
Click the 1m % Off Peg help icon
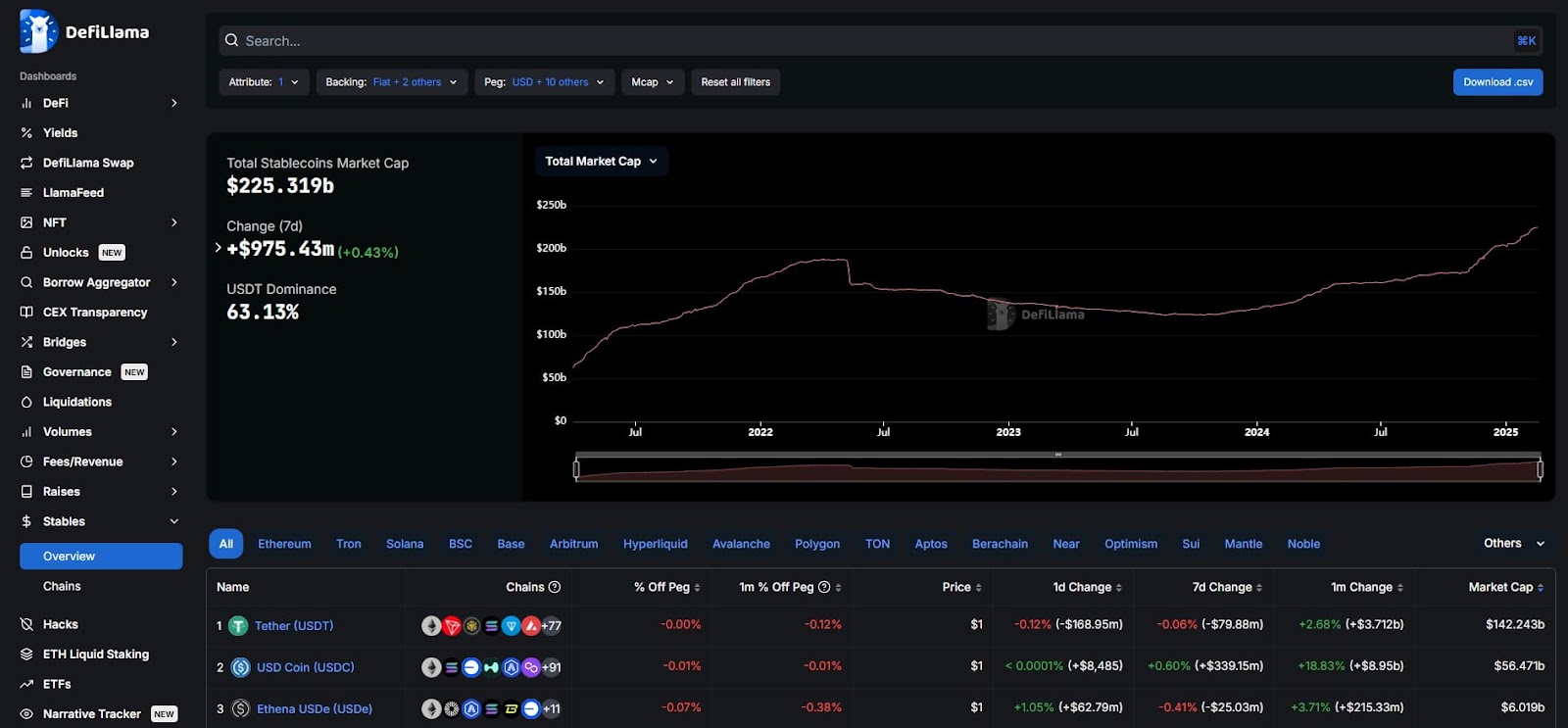[824, 587]
